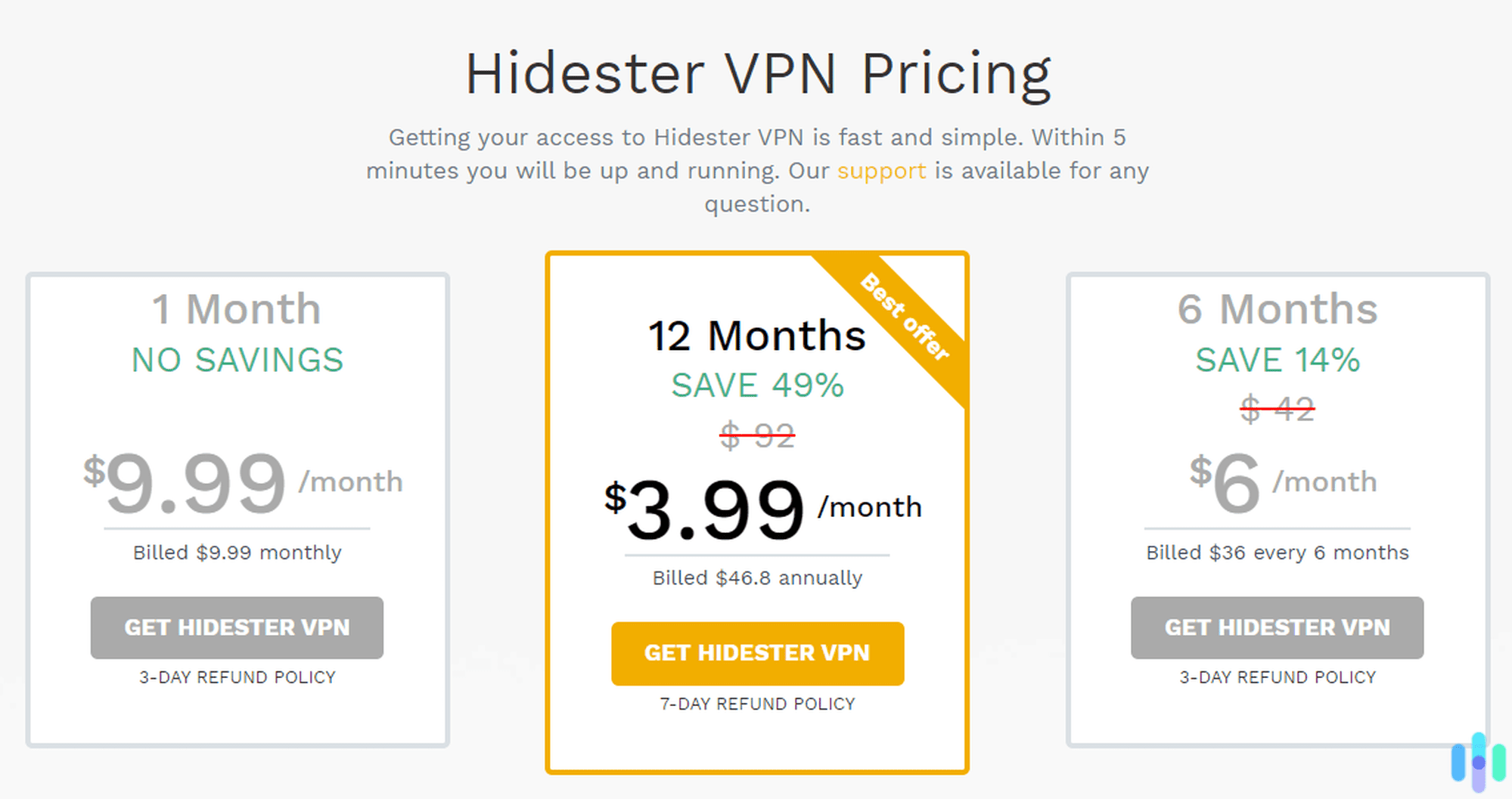Viewport: 1512px width, 799px height.
Task: Click GET HIDESTER VPN on the 1 Month plan
Action: (x=237, y=627)
